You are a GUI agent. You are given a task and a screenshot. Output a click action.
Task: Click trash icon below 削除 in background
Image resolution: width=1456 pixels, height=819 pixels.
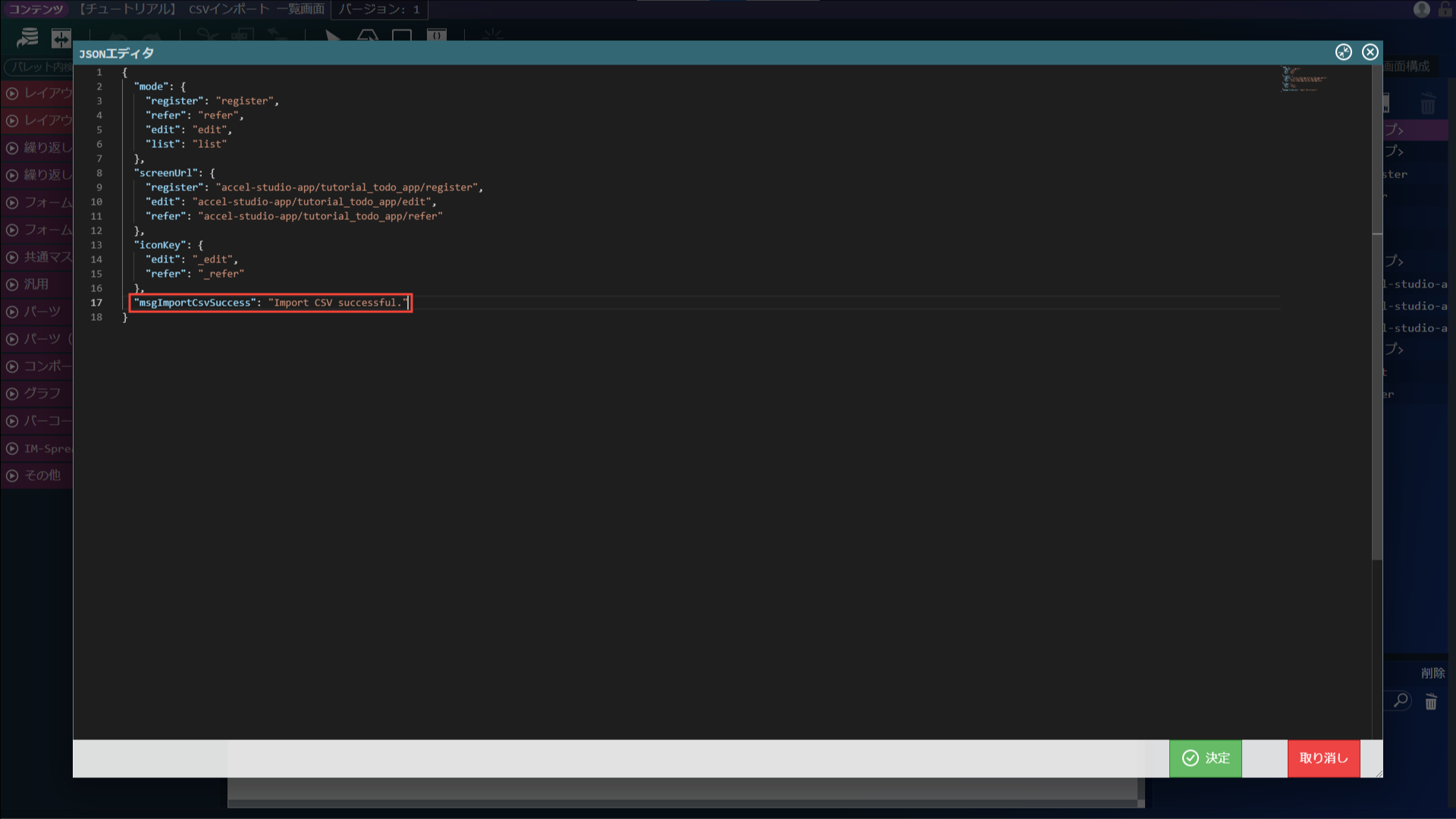(1431, 702)
